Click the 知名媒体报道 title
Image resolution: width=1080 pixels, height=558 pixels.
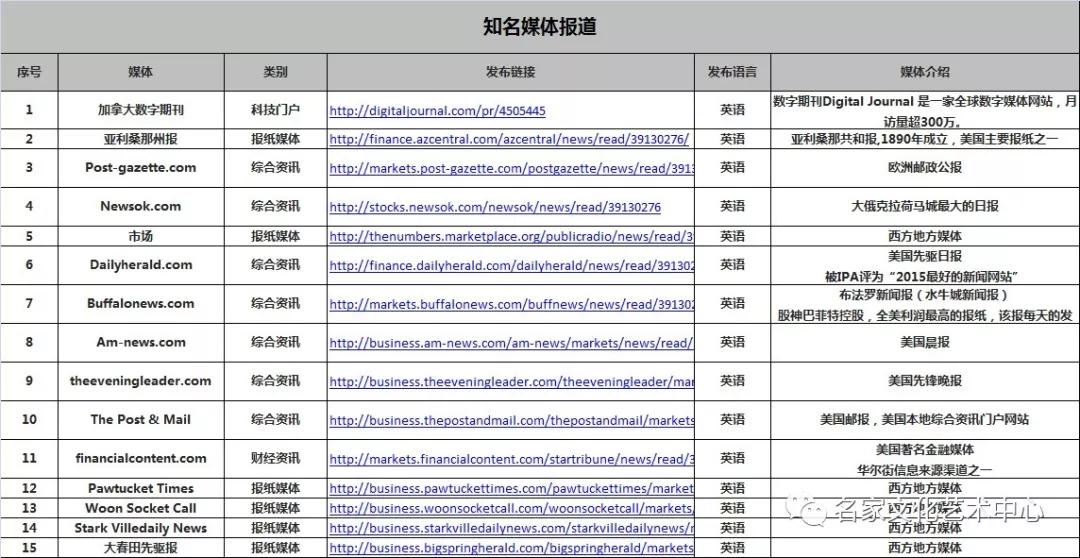coord(540,27)
